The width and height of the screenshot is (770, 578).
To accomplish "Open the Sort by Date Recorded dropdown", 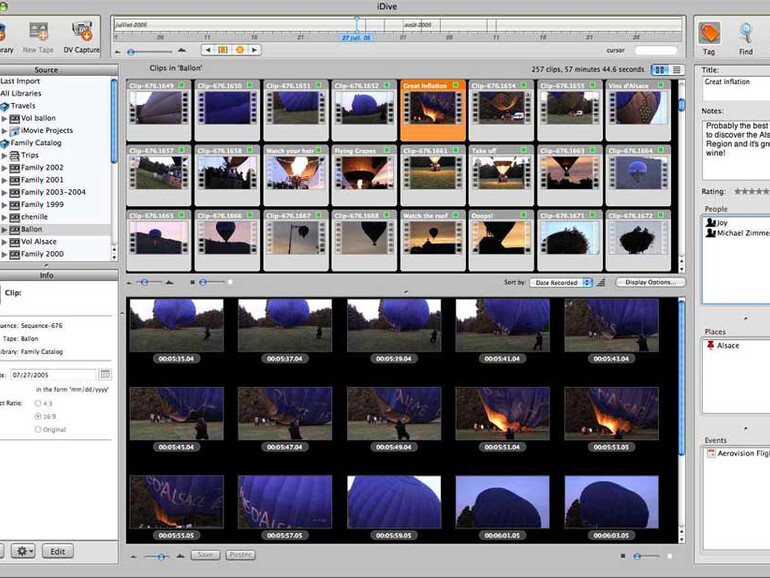I will (560, 283).
